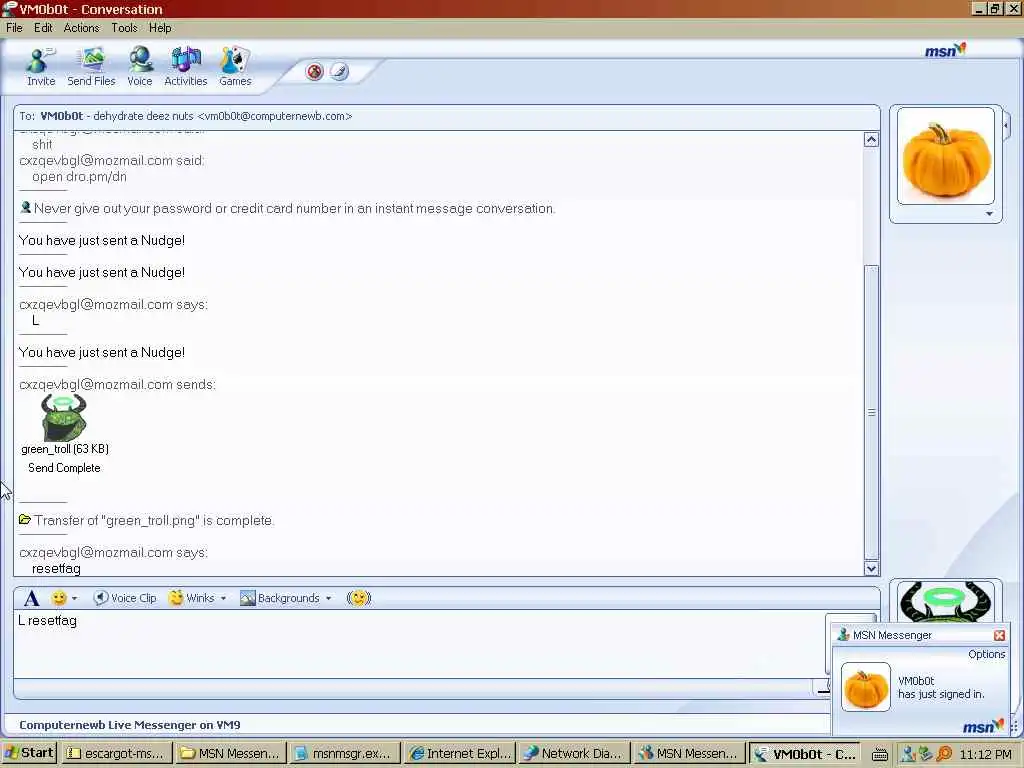Click the MSN Messenger tray icon
Screen dimensions: 1024x768
tap(908, 754)
